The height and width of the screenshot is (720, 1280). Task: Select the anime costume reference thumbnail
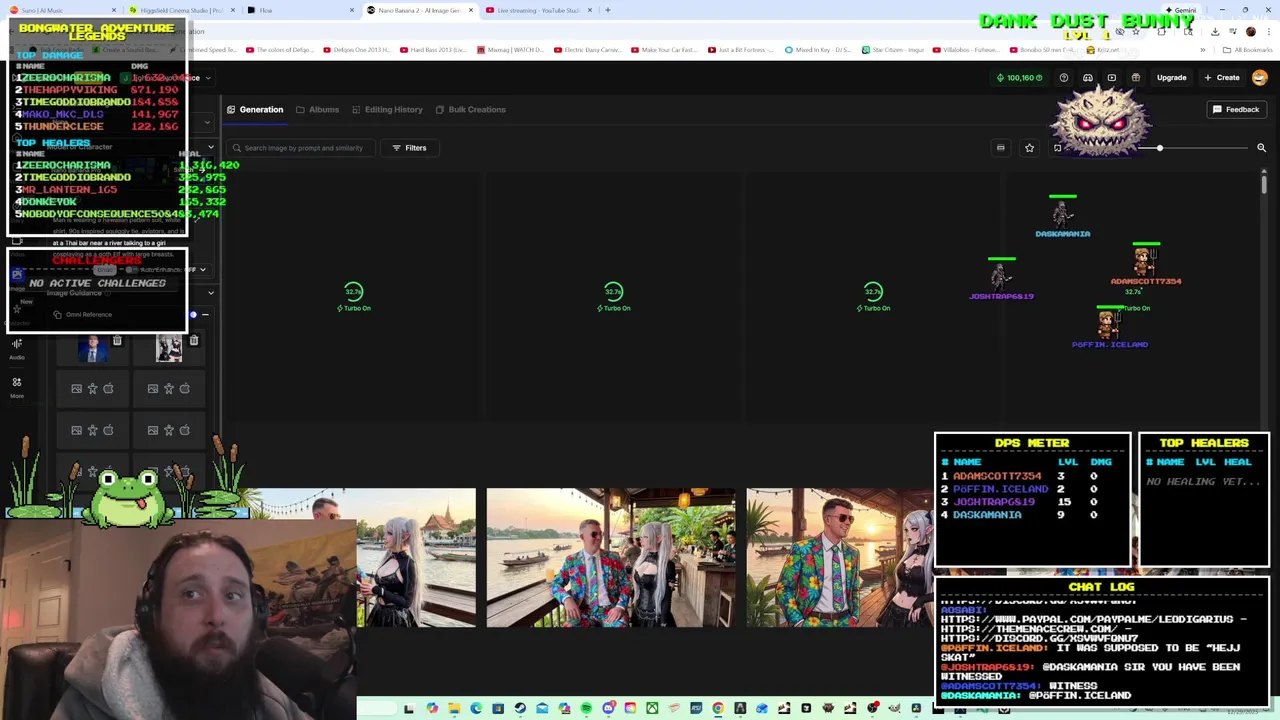[169, 348]
